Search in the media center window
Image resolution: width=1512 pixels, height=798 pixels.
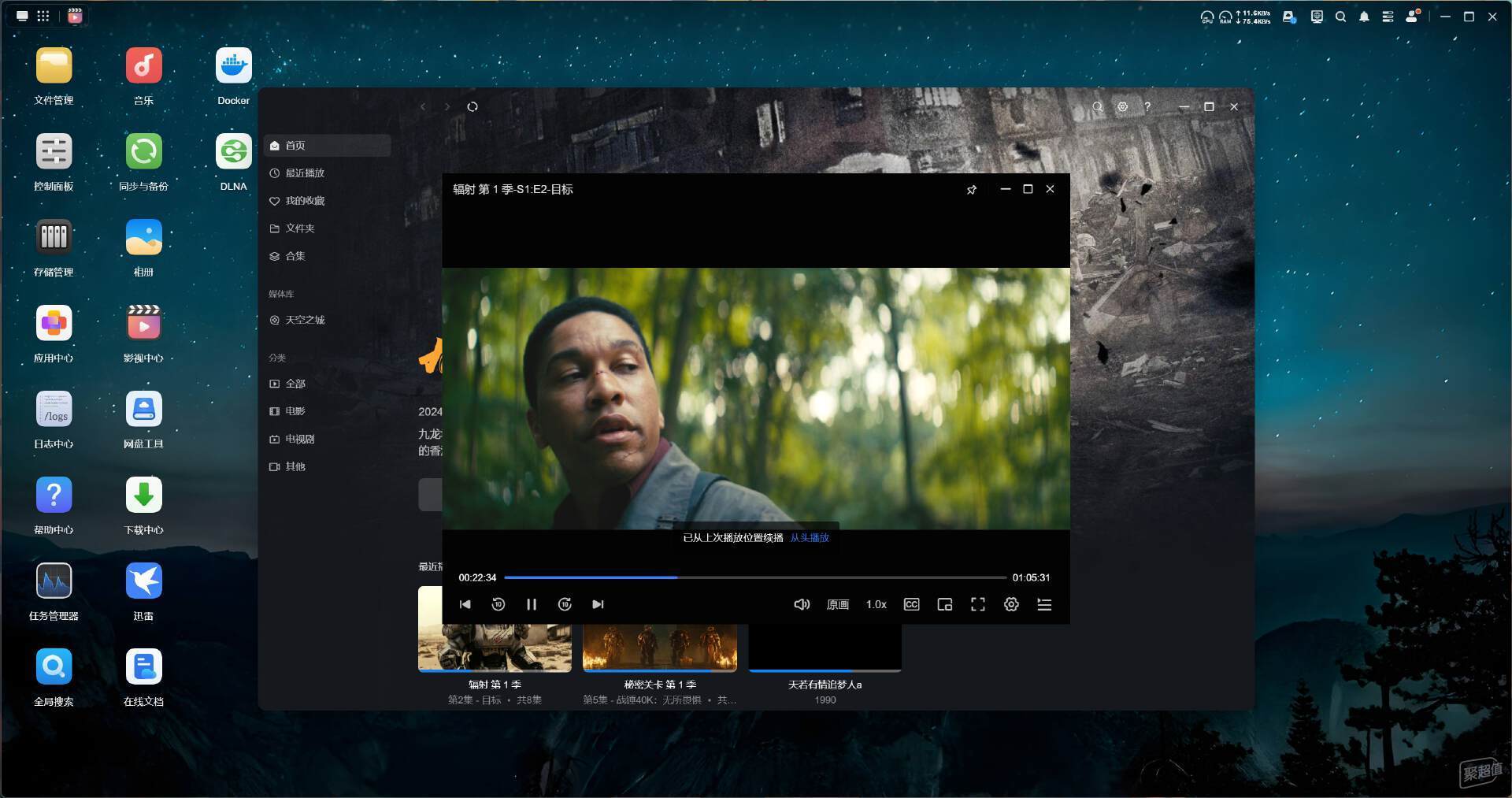[1097, 107]
